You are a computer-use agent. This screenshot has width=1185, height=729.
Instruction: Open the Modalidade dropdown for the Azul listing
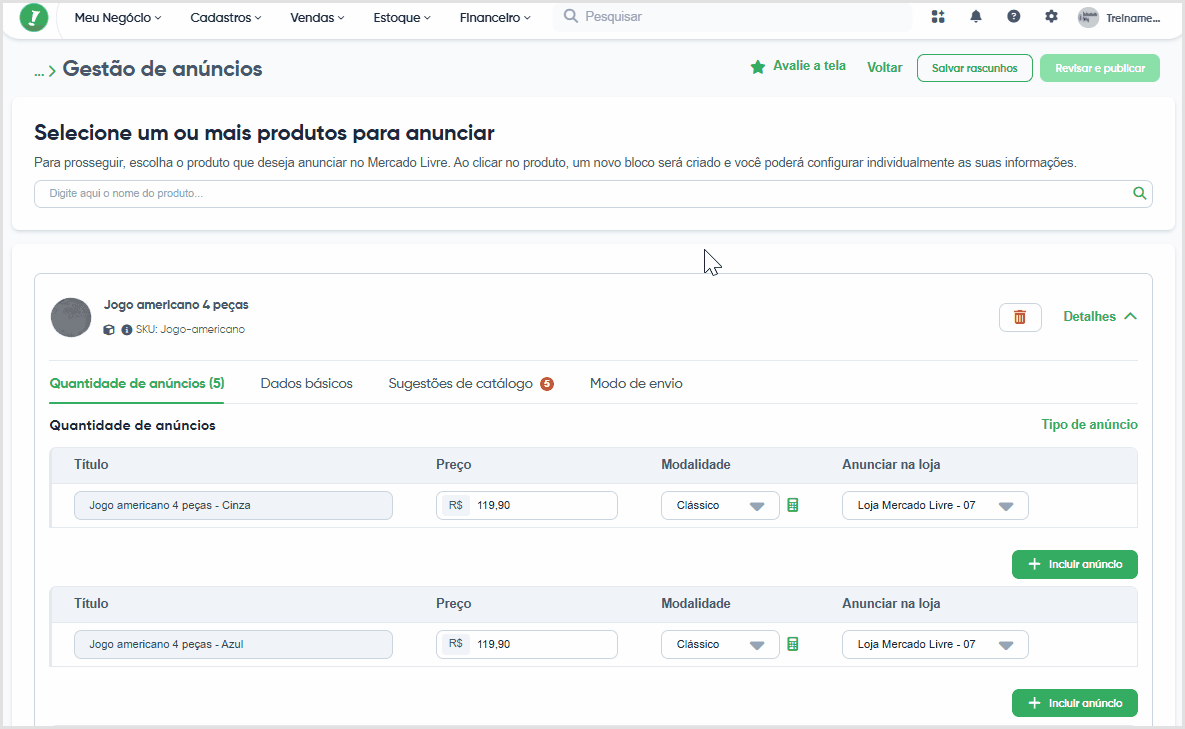[720, 644]
